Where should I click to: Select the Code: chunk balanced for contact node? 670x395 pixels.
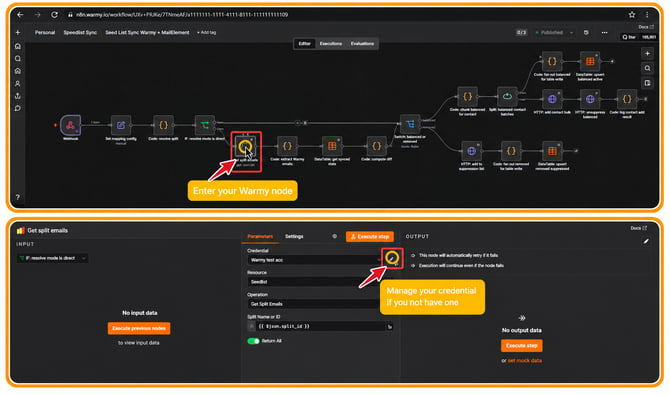[x=467, y=97]
